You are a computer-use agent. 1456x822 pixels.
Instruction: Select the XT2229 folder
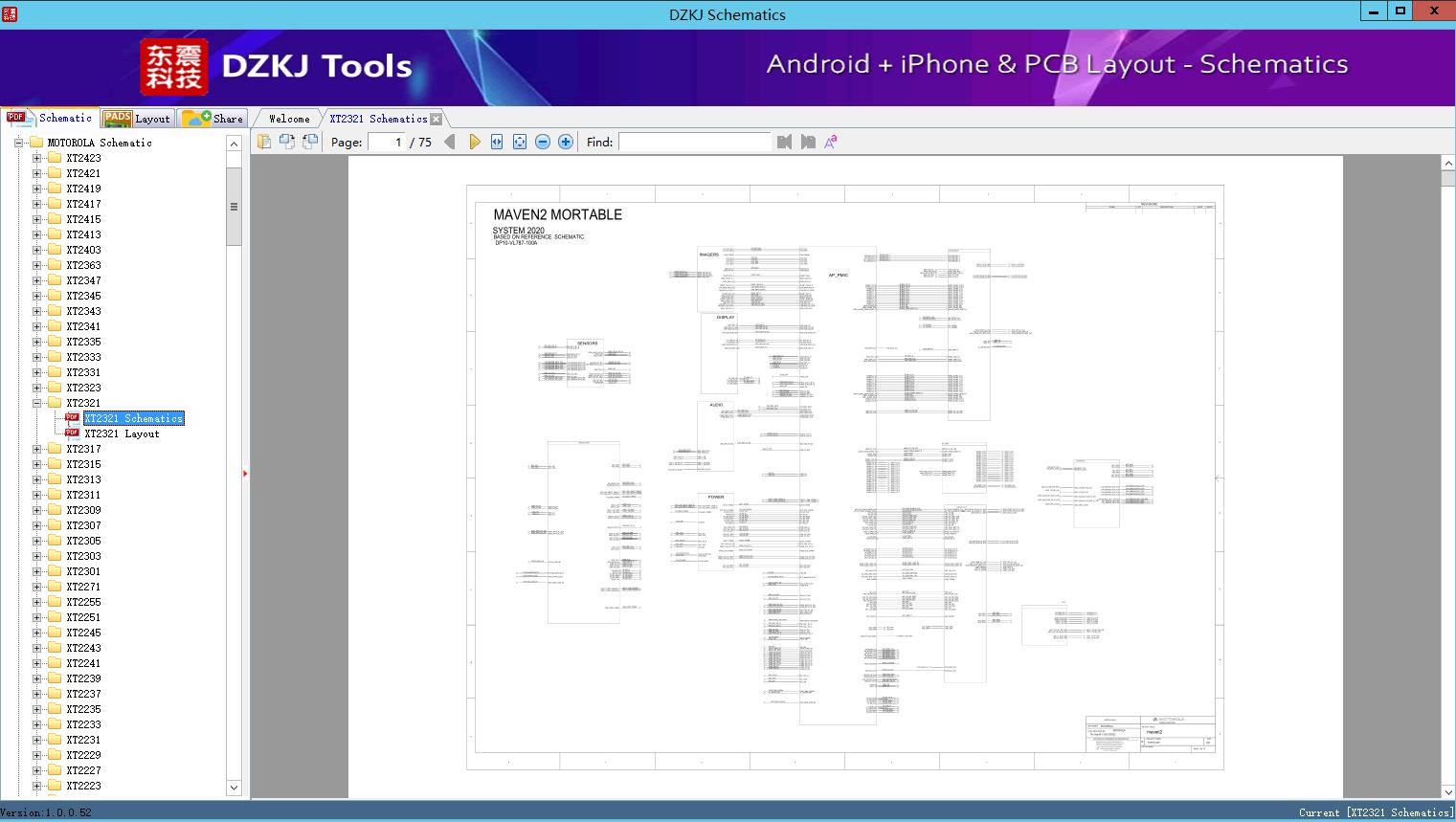[x=83, y=755]
